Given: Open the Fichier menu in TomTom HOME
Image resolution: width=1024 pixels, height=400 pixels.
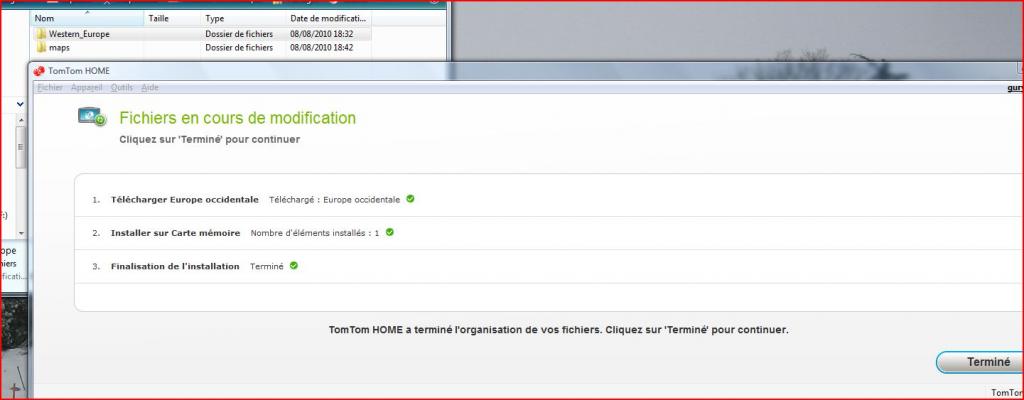Looking at the screenshot, I should (x=50, y=88).
